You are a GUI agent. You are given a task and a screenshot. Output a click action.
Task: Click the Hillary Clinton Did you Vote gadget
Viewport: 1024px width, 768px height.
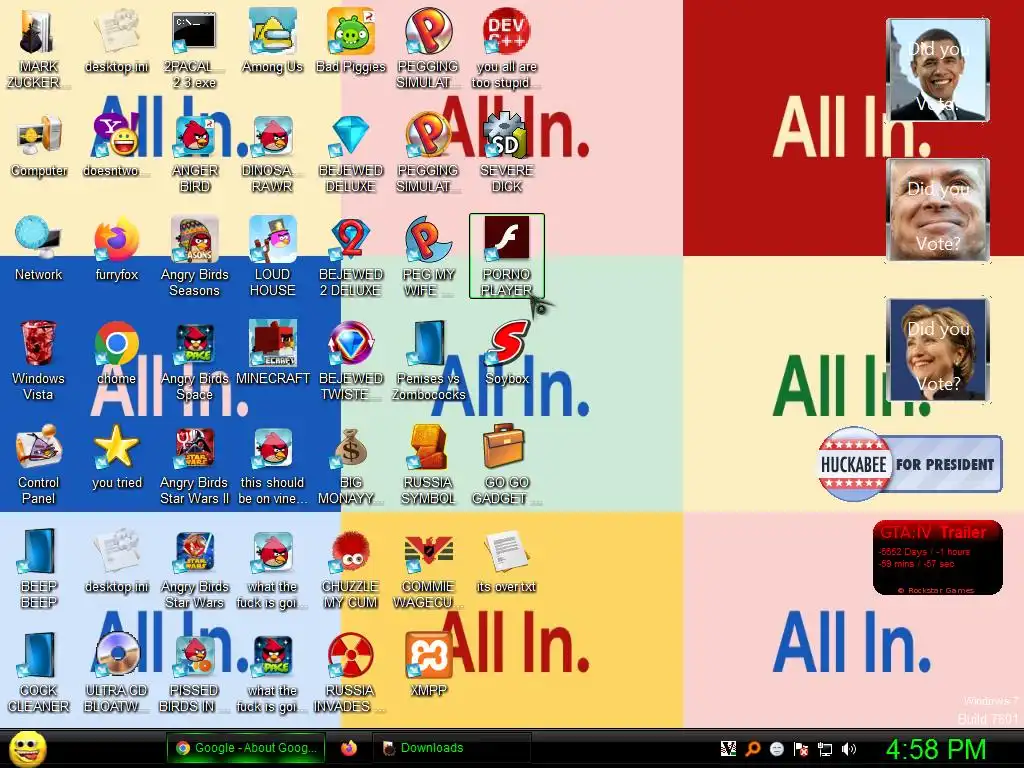(x=938, y=349)
